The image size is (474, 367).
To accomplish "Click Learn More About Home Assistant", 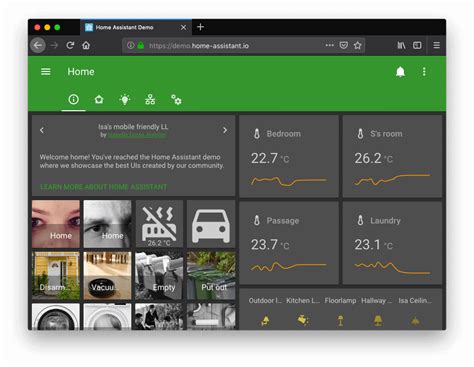I will pyautogui.click(x=103, y=187).
